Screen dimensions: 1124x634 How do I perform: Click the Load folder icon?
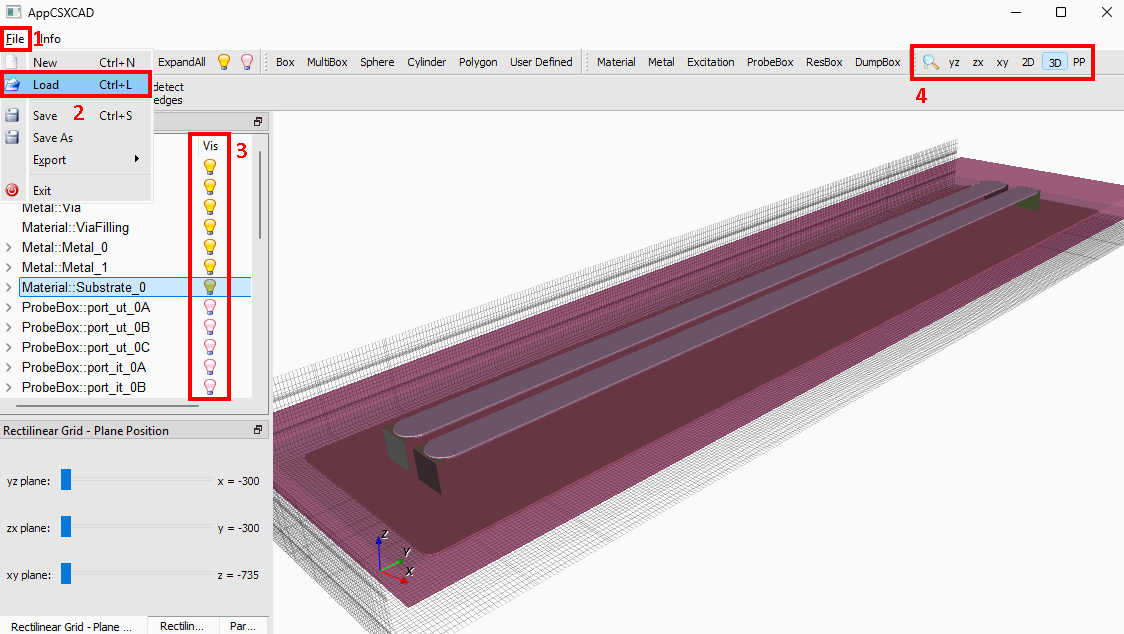12,85
